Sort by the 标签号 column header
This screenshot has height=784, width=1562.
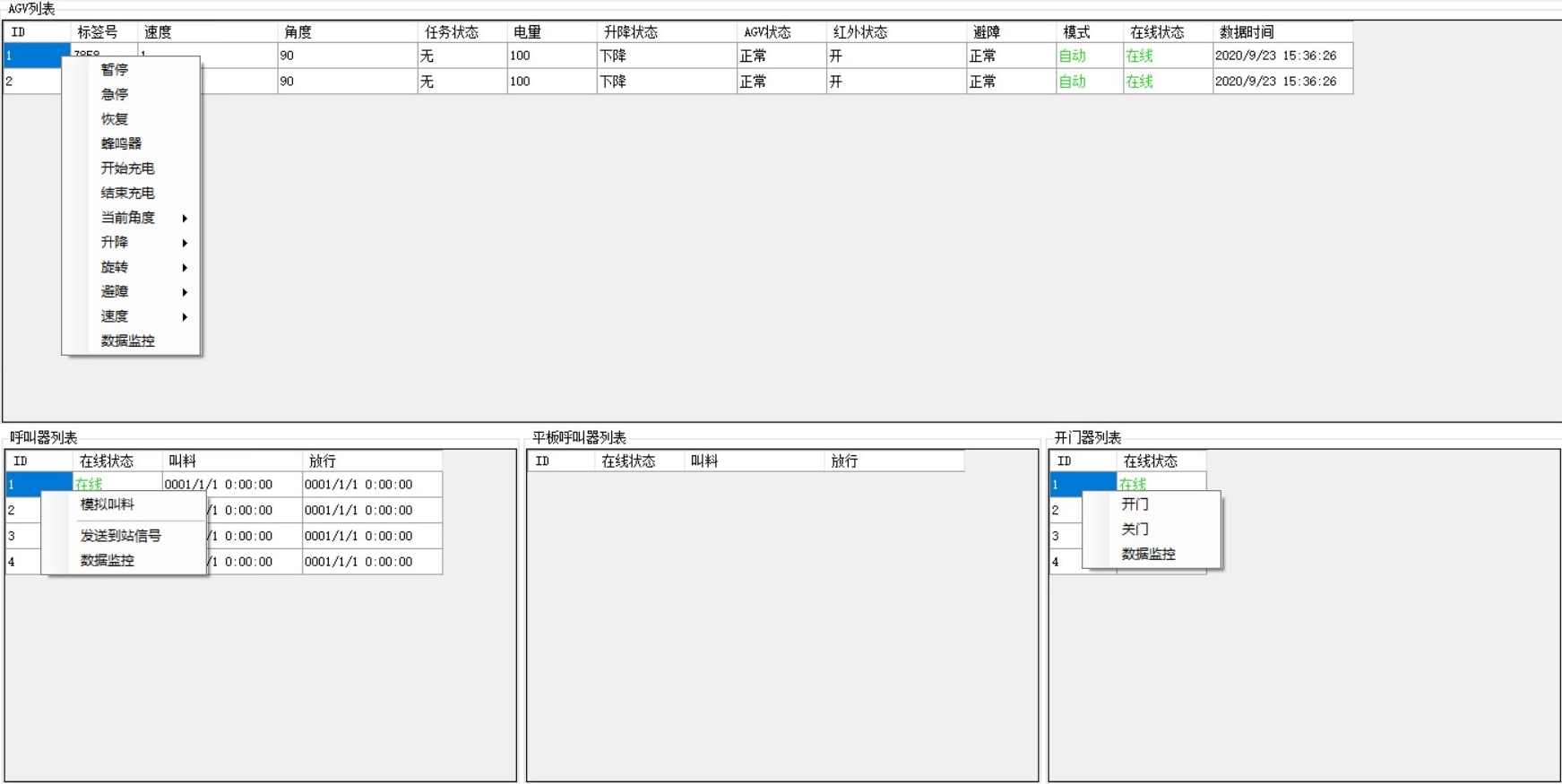coord(104,32)
